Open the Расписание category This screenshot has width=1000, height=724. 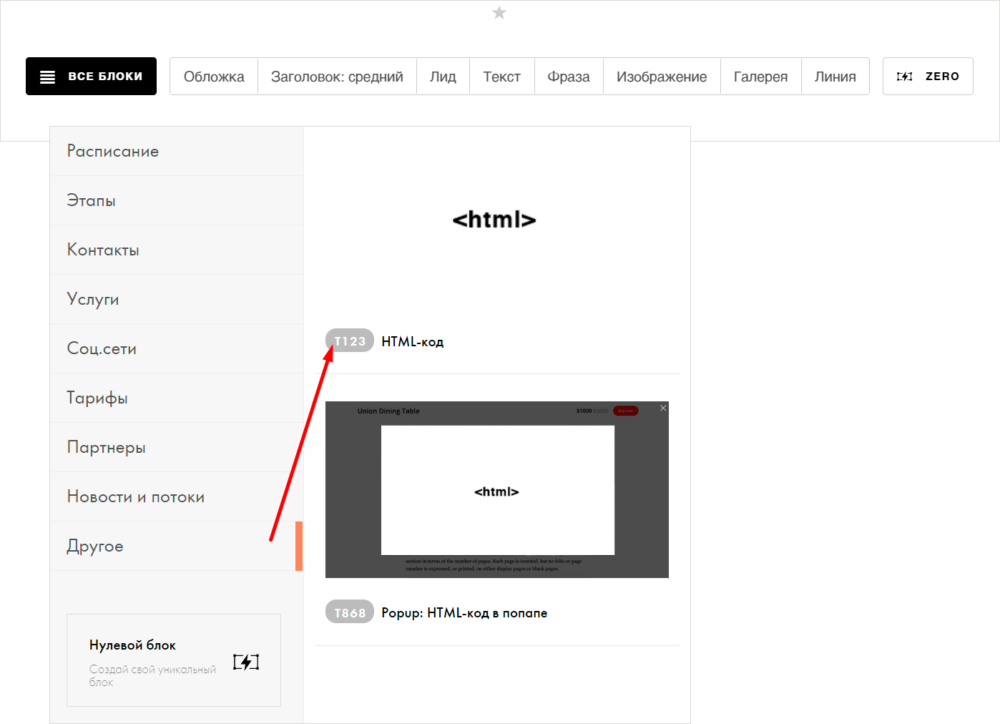(x=113, y=151)
